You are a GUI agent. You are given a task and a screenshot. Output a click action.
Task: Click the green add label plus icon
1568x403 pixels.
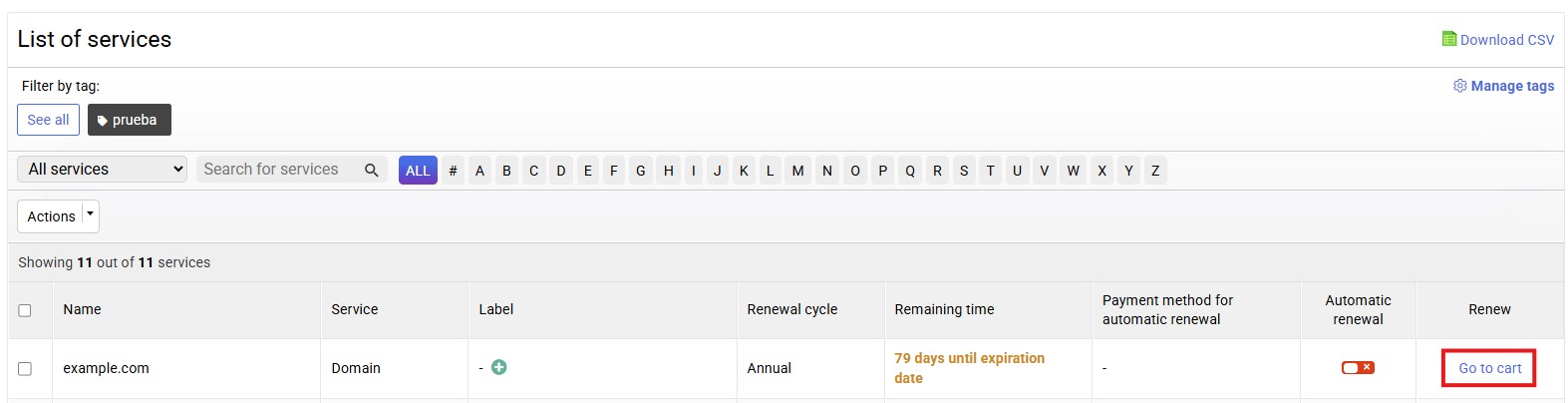click(x=499, y=367)
